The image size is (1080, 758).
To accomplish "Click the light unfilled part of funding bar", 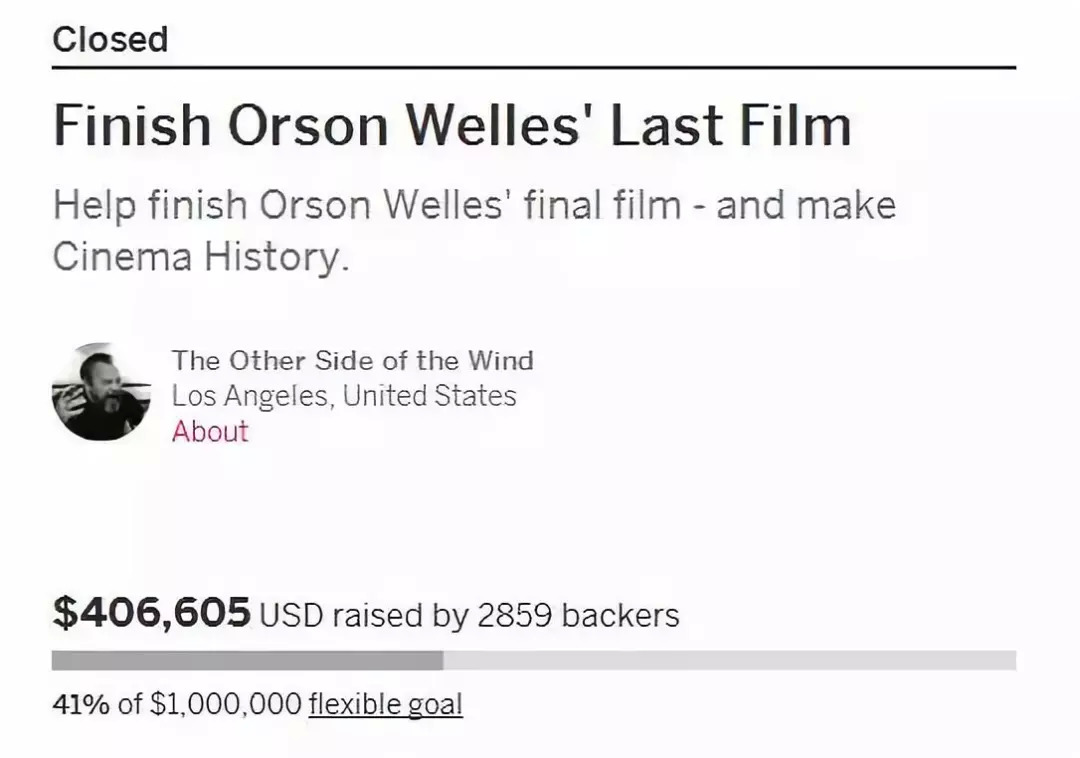I will 729,661.
